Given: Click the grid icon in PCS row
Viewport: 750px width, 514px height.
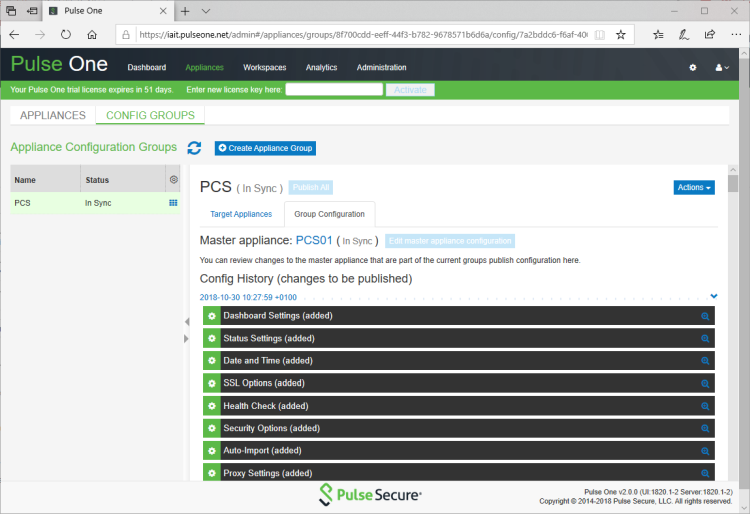Looking at the screenshot, I should [x=173, y=203].
